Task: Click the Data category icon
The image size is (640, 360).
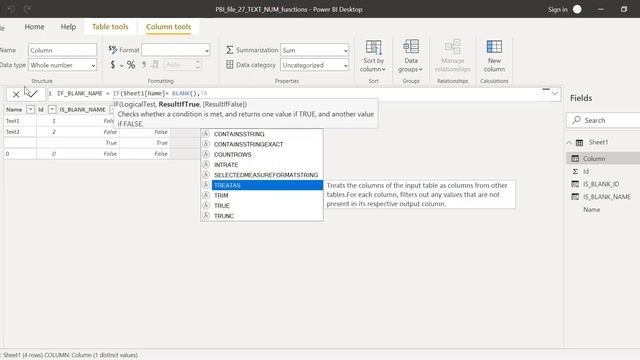Action: pyautogui.click(x=230, y=64)
